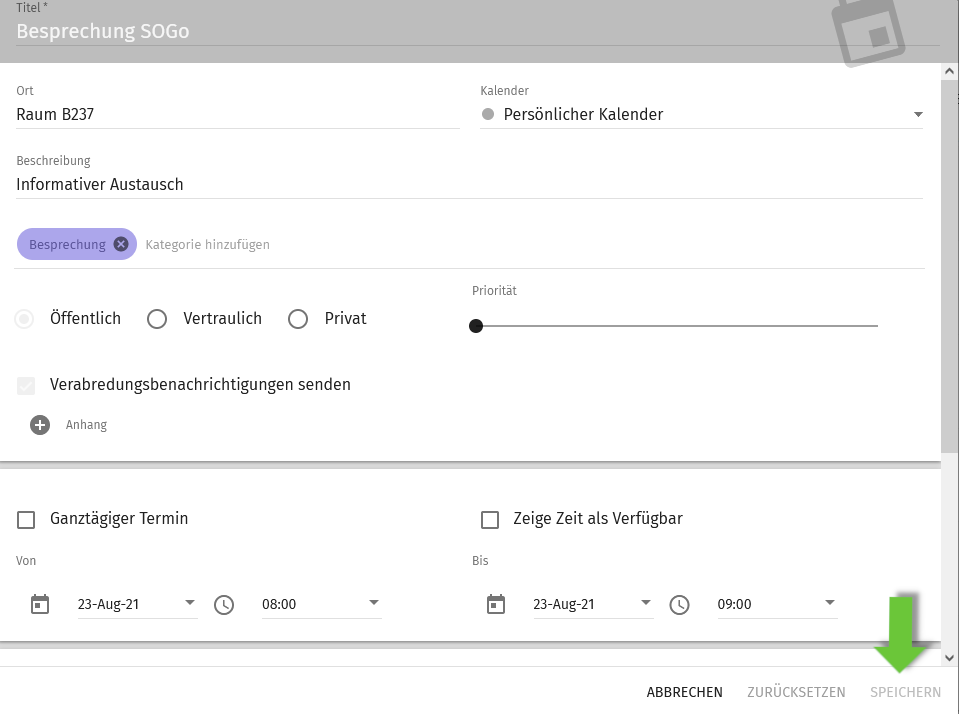Open the Bis date calendar icon
The image size is (959, 714).
tap(496, 604)
